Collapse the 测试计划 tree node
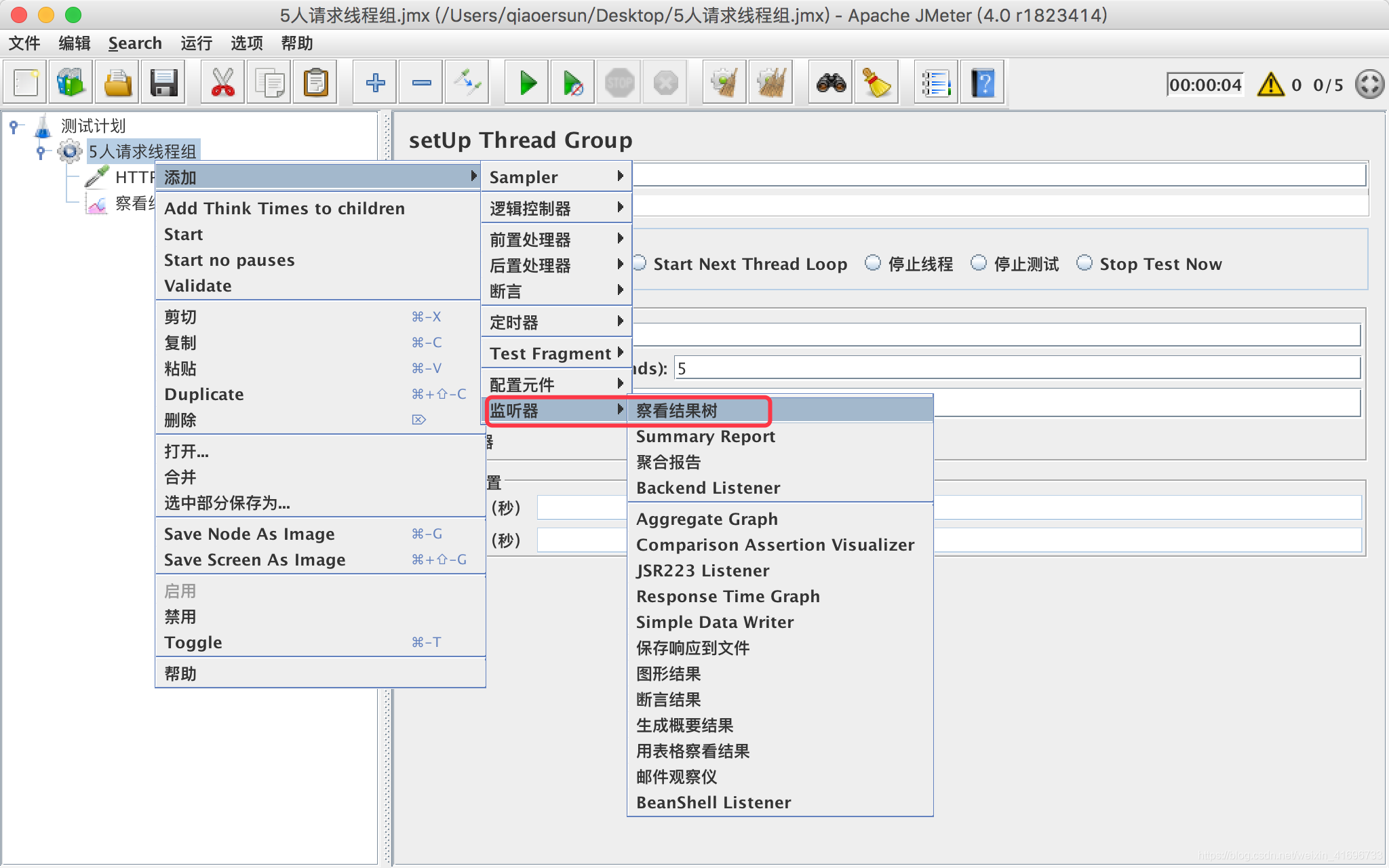This screenshot has width=1389, height=868. coord(14,126)
